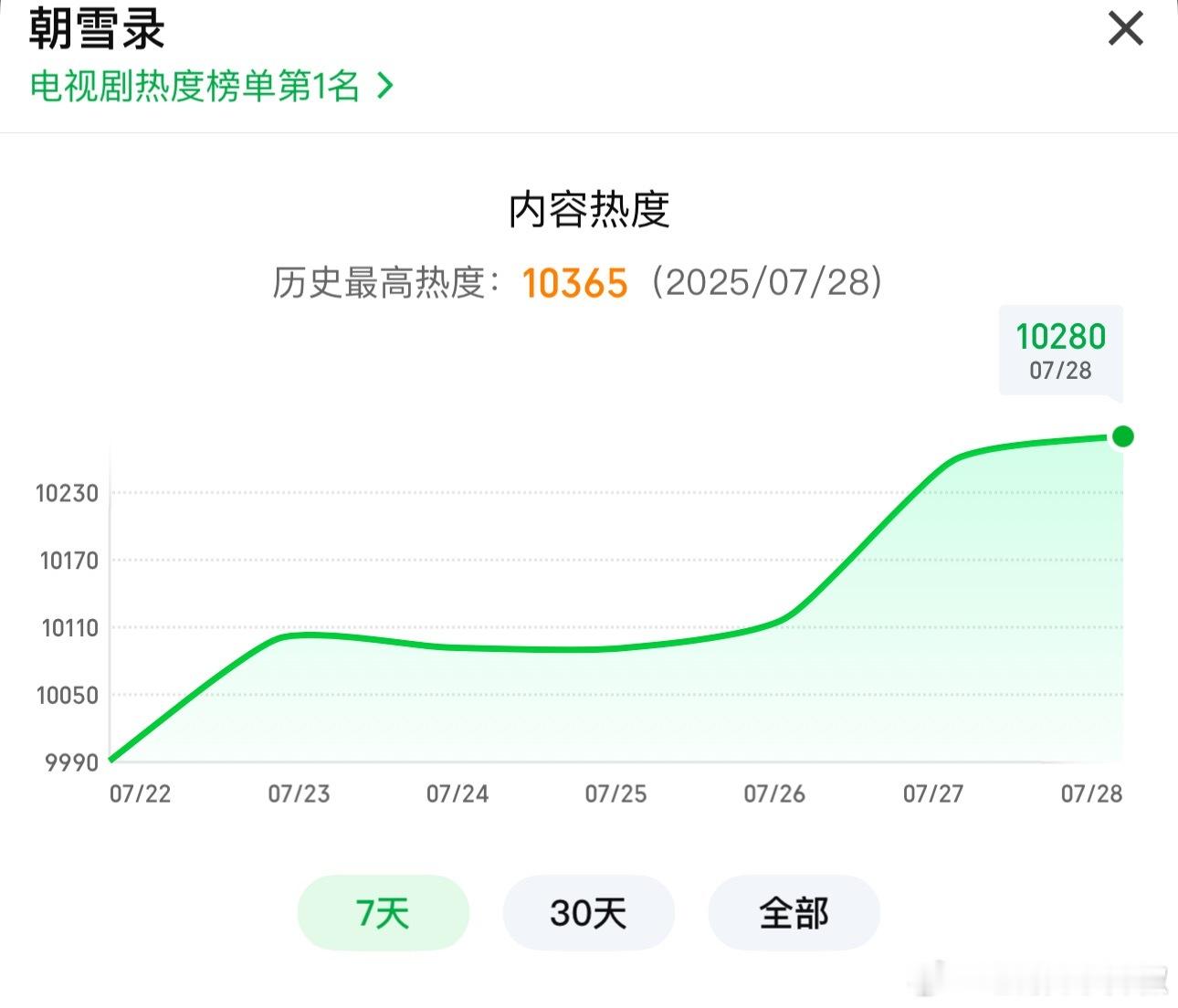Click the 10050 y-axis label
The height and width of the screenshot is (1008, 1178).
point(67,696)
